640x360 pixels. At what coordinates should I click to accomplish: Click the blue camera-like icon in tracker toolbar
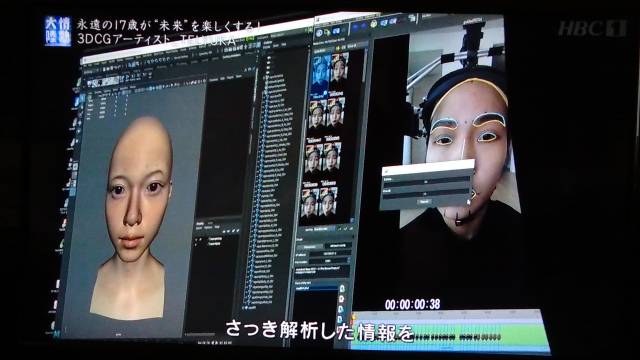point(337,31)
